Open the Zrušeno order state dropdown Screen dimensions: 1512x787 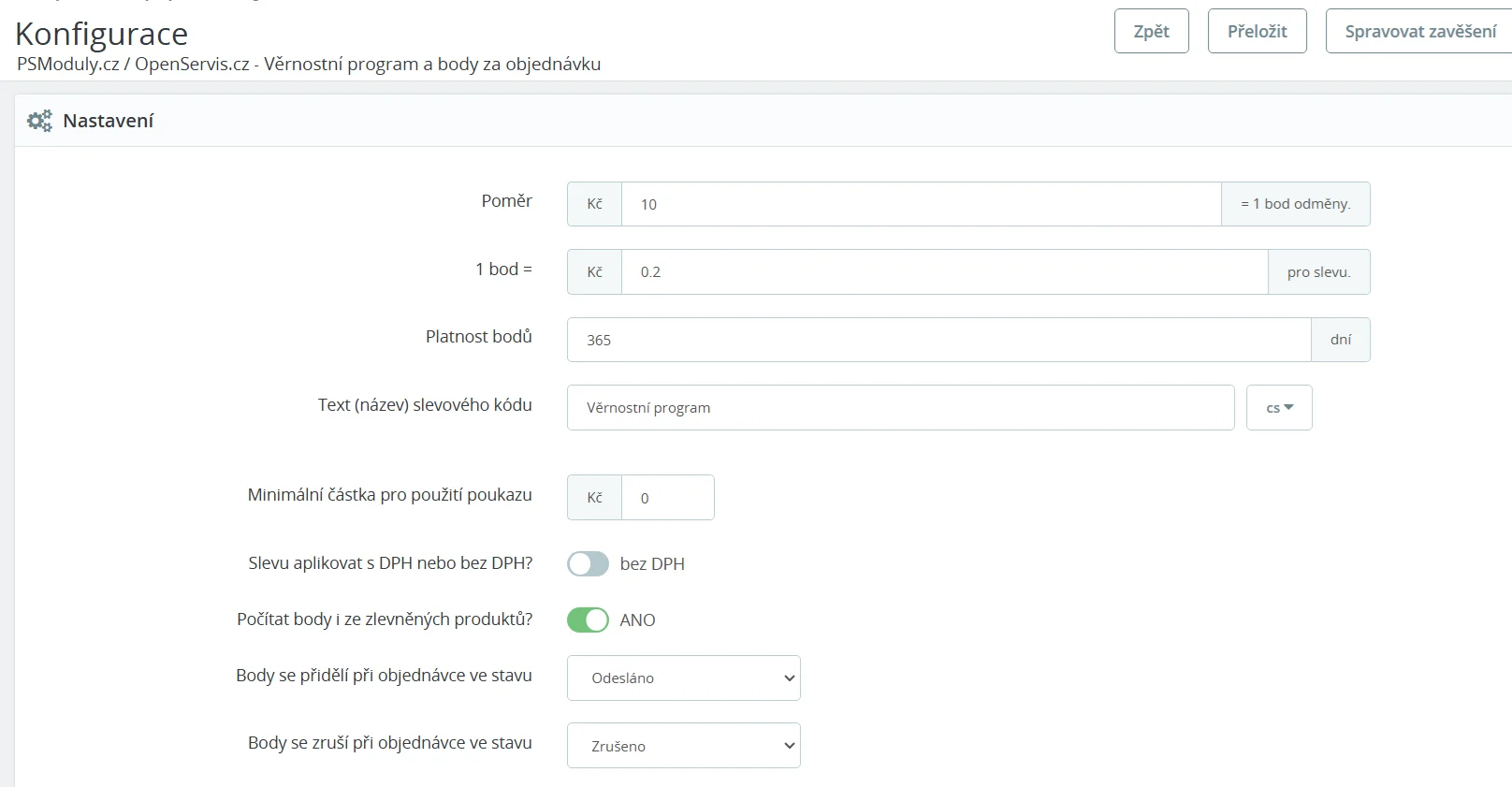(683, 746)
